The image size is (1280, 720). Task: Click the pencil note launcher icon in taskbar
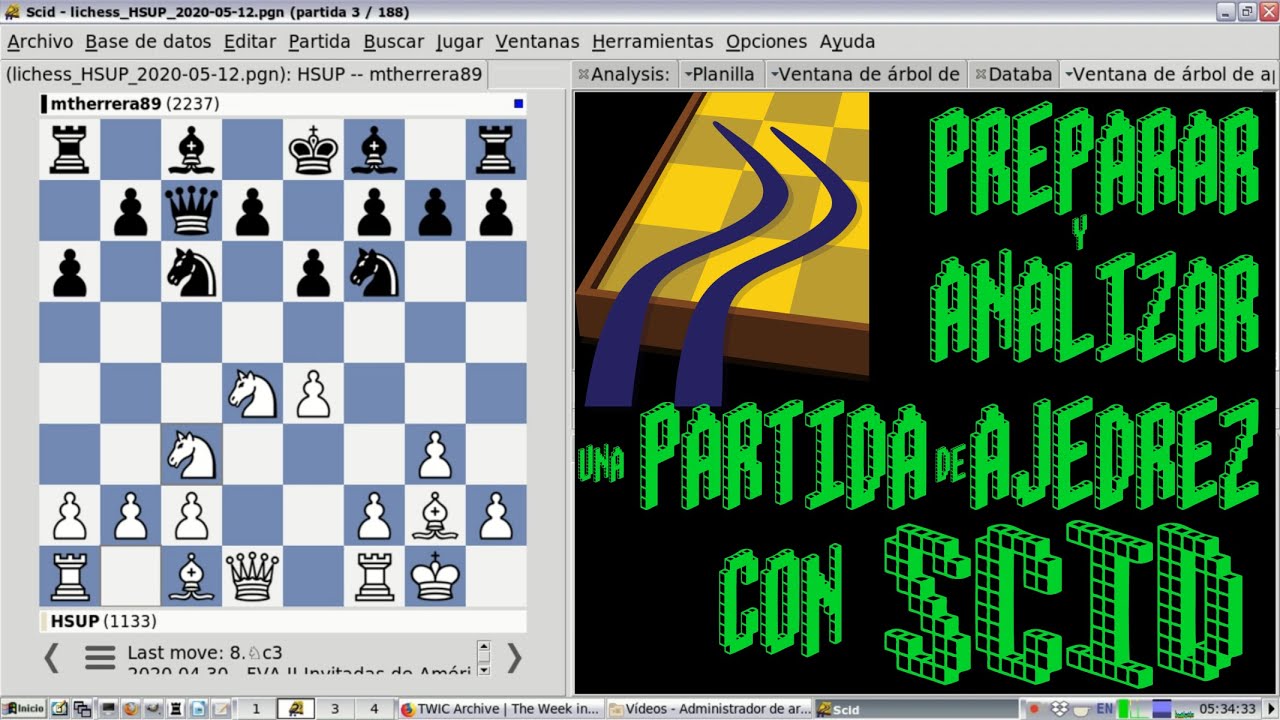click(220, 709)
